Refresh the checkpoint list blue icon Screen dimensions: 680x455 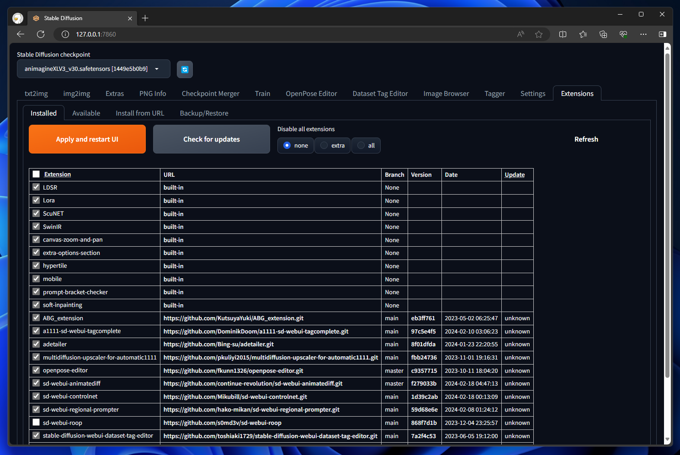click(x=185, y=69)
